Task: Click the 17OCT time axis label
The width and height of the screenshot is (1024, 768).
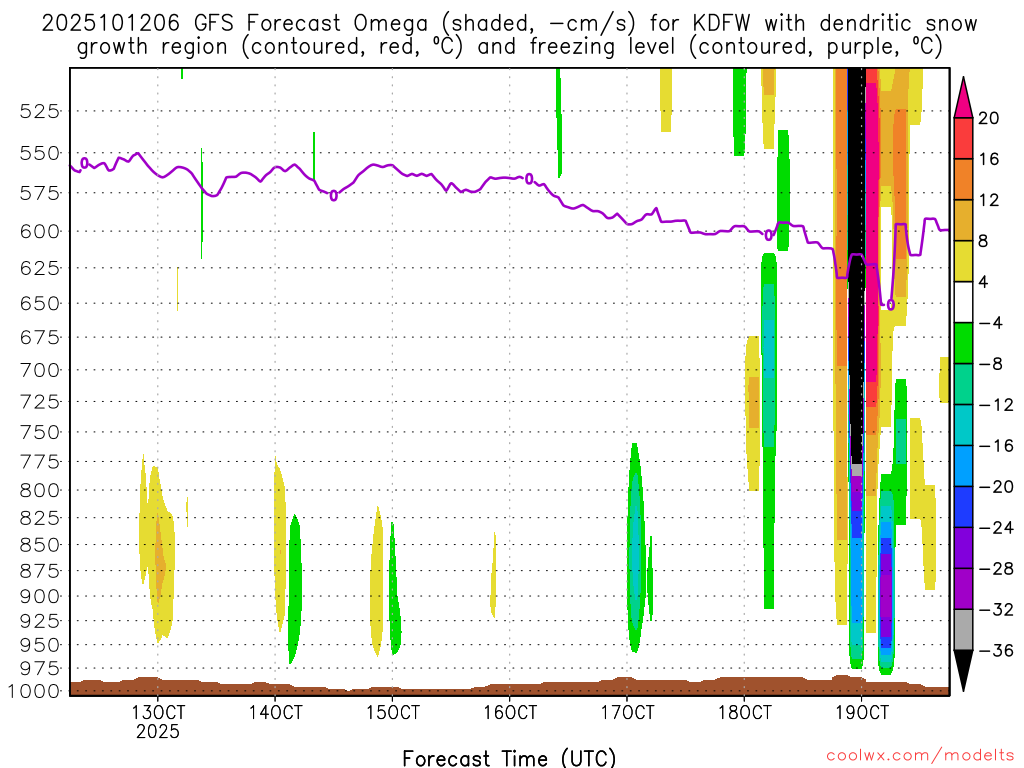Action: [x=628, y=712]
